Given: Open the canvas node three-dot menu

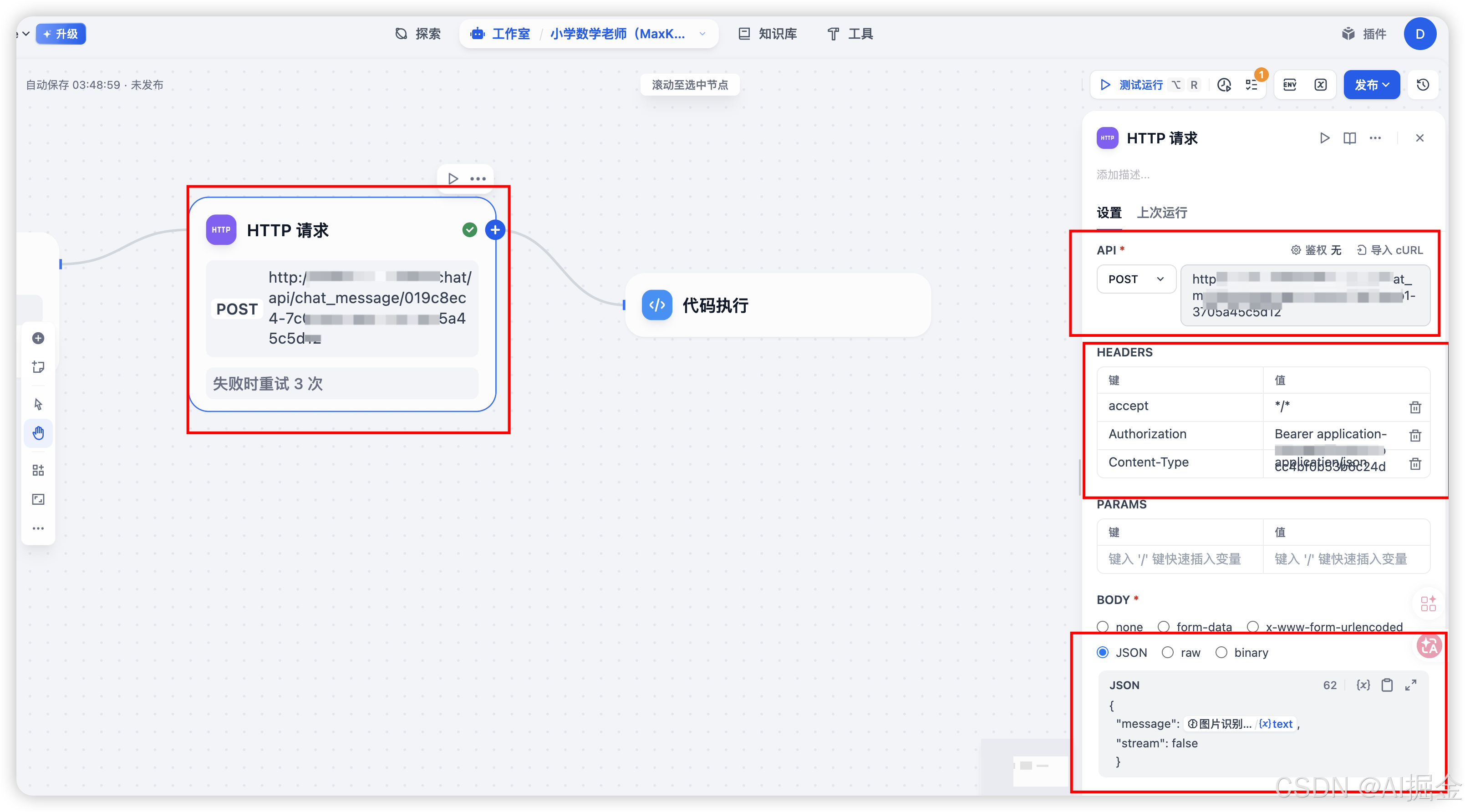Looking at the screenshot, I should tap(478, 178).
